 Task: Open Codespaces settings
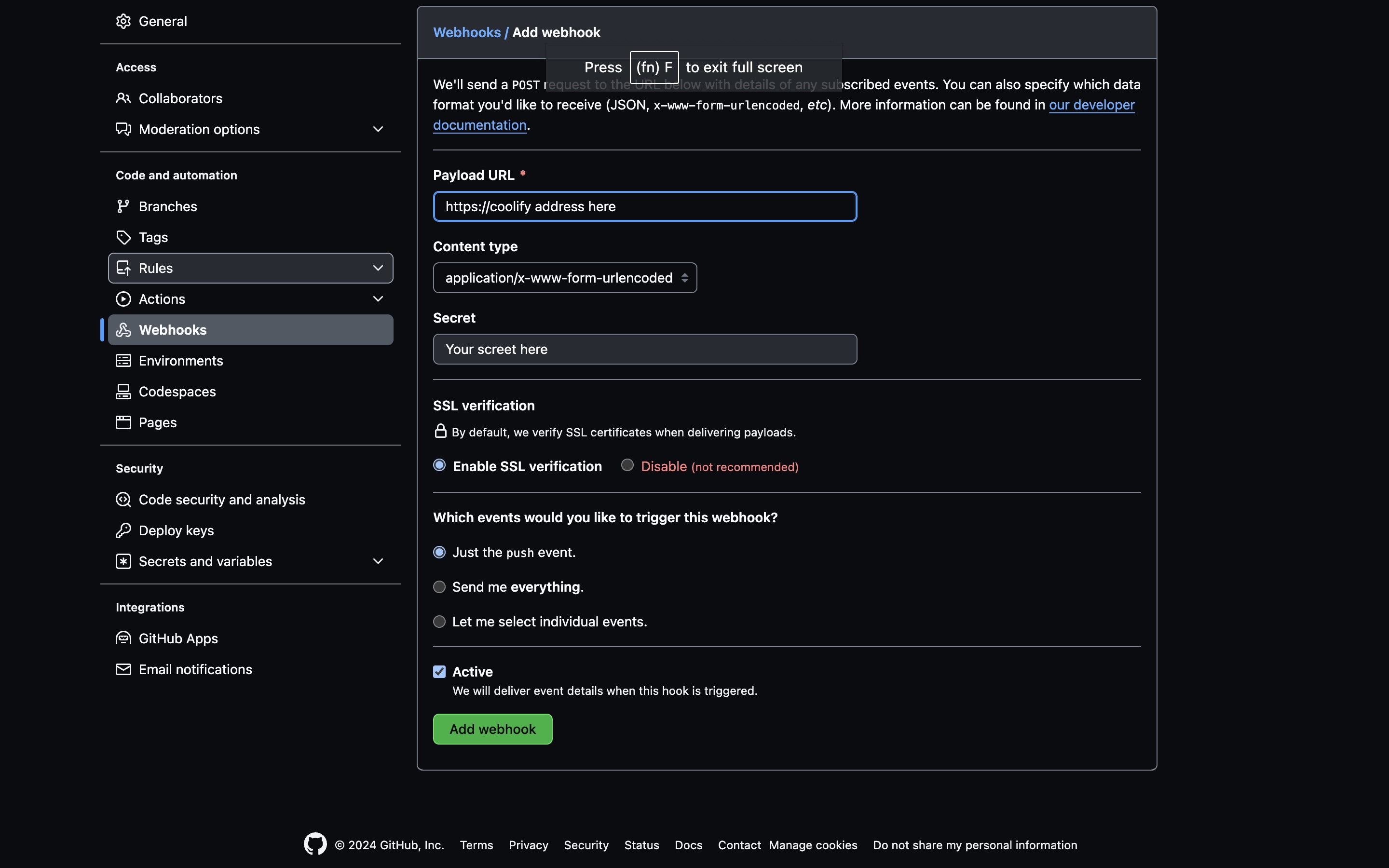coord(250,392)
